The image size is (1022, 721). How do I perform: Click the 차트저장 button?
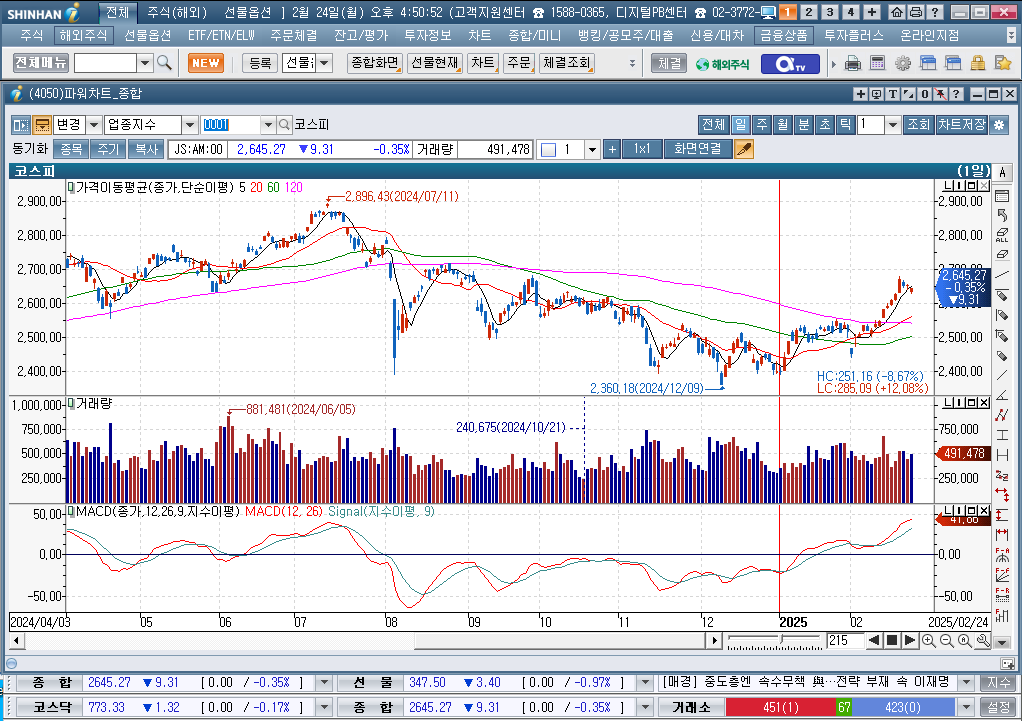click(961, 125)
